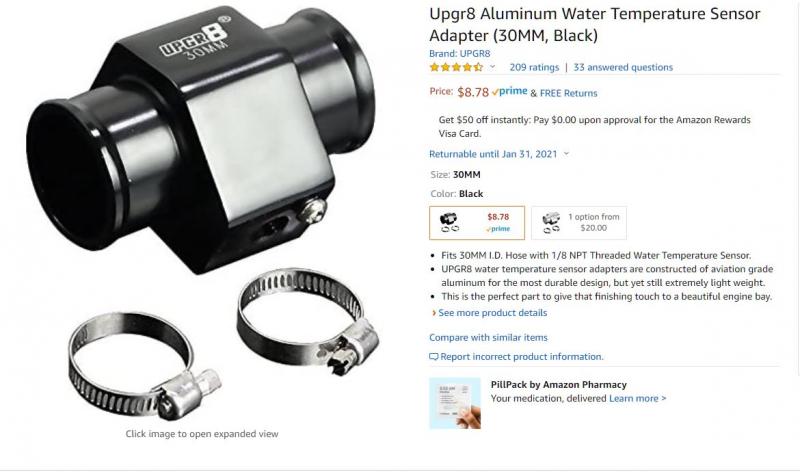This screenshot has height=472, width=800.
Task: Select the silver adapter swatch from $20.00
Action: [x=579, y=223]
